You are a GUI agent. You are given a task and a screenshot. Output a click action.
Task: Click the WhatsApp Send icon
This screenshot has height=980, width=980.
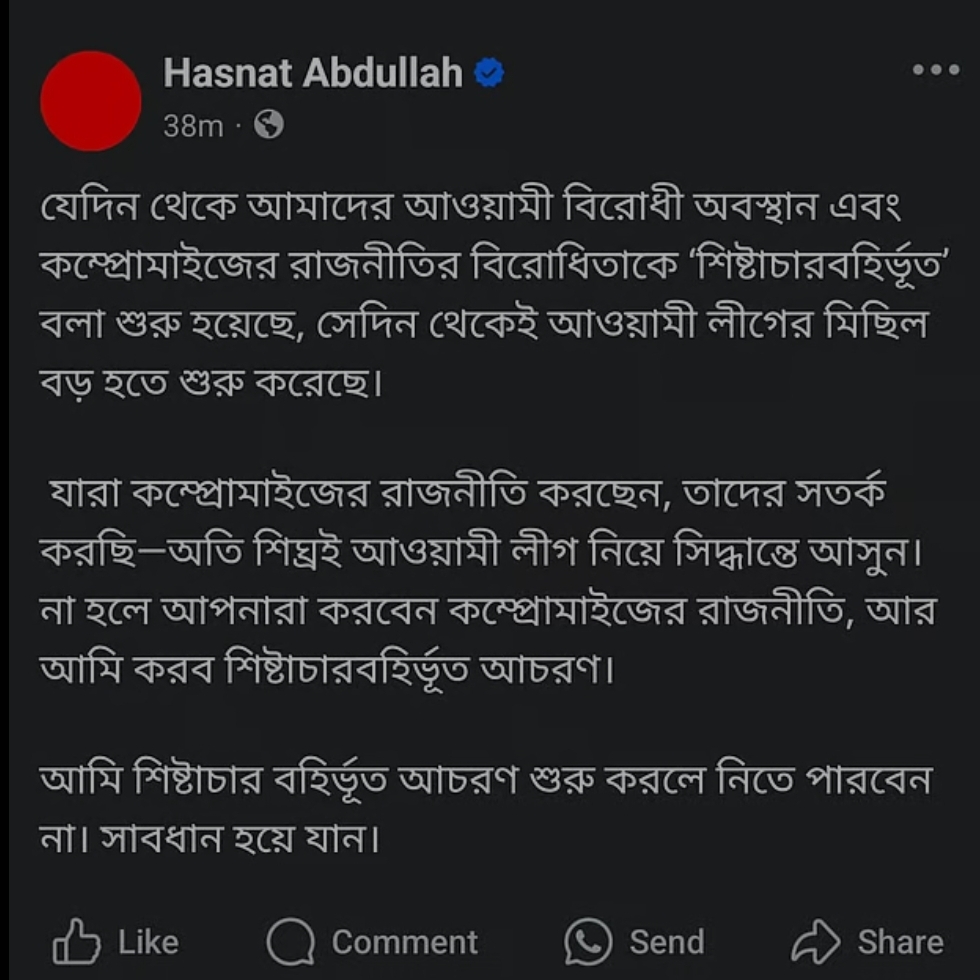[588, 942]
